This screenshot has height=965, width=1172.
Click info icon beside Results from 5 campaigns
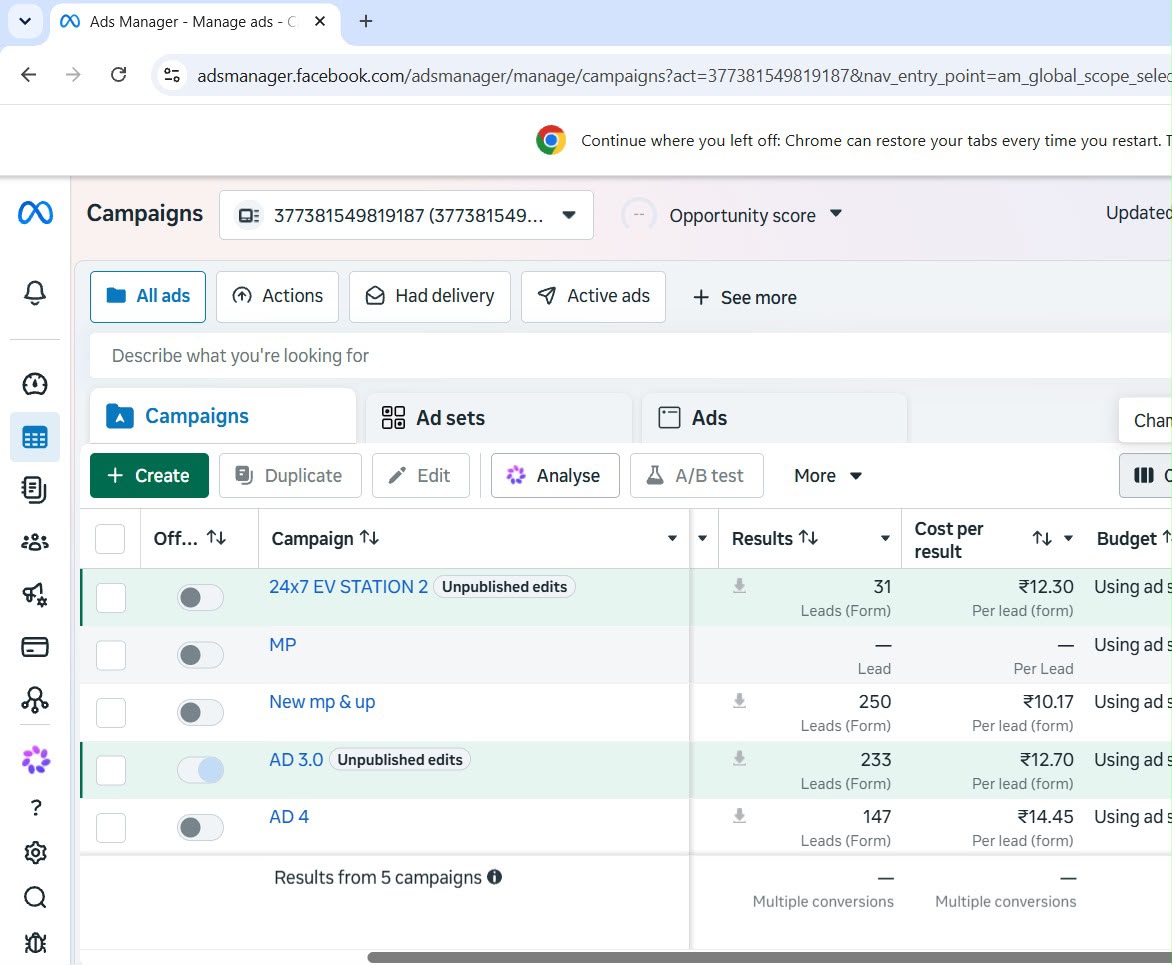(x=494, y=877)
